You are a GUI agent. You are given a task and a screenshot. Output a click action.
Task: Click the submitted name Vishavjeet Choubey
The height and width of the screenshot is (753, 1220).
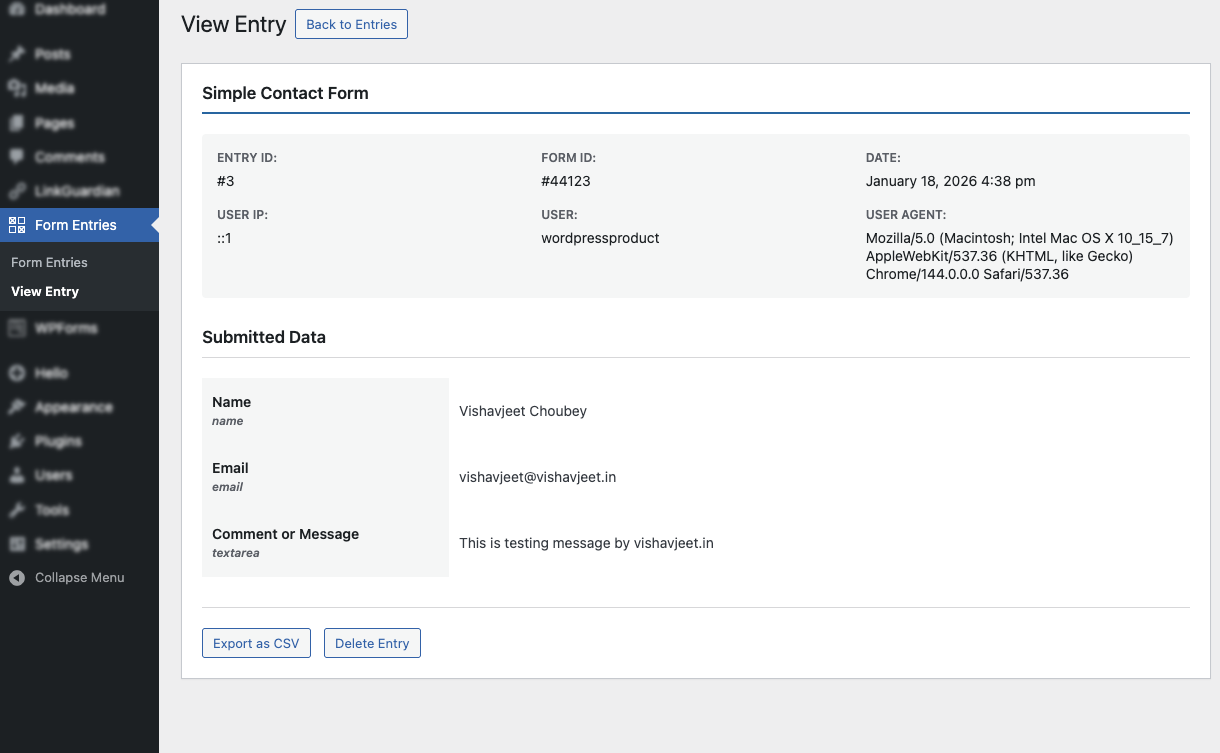[x=523, y=411]
